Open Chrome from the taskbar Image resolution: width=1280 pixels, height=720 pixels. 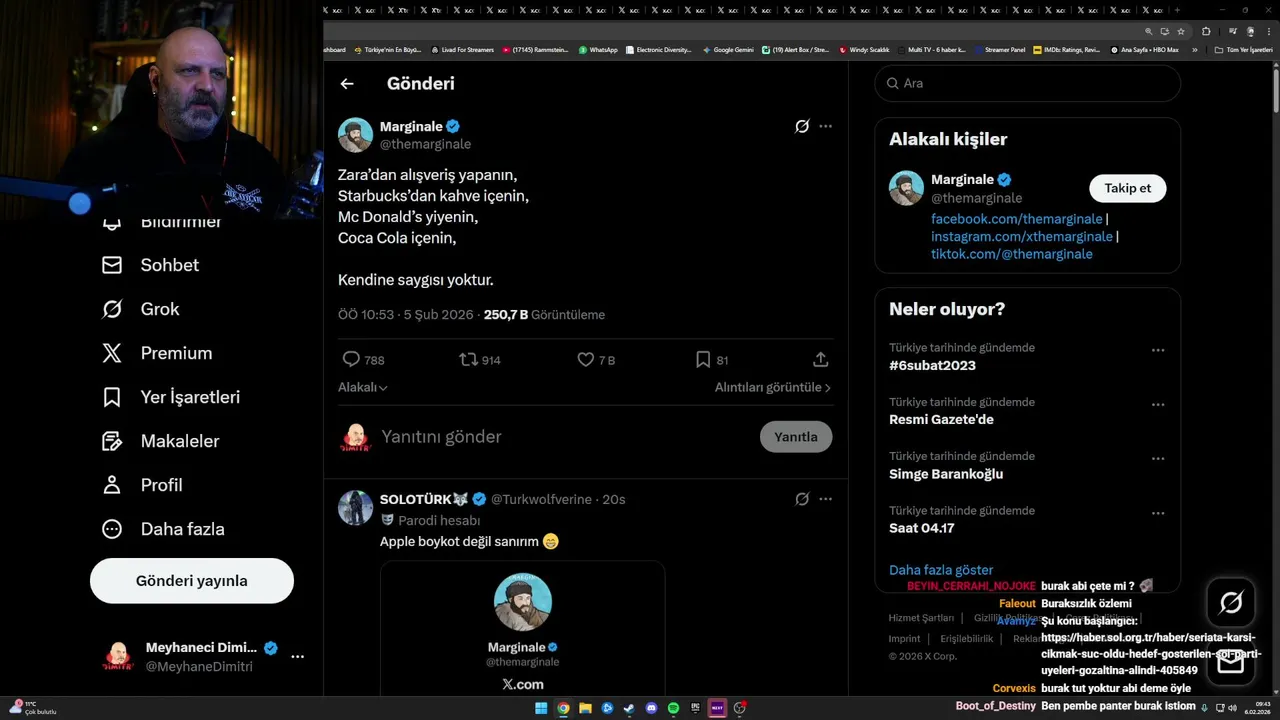coord(563,708)
